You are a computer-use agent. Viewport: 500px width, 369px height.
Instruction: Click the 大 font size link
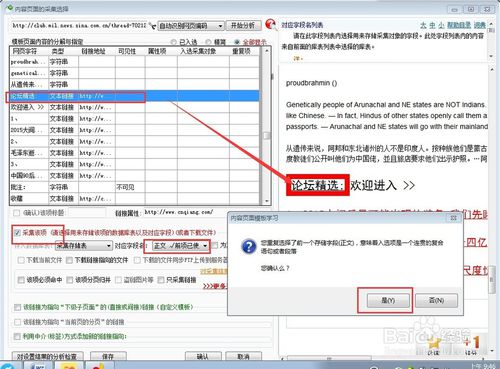[423, 25]
